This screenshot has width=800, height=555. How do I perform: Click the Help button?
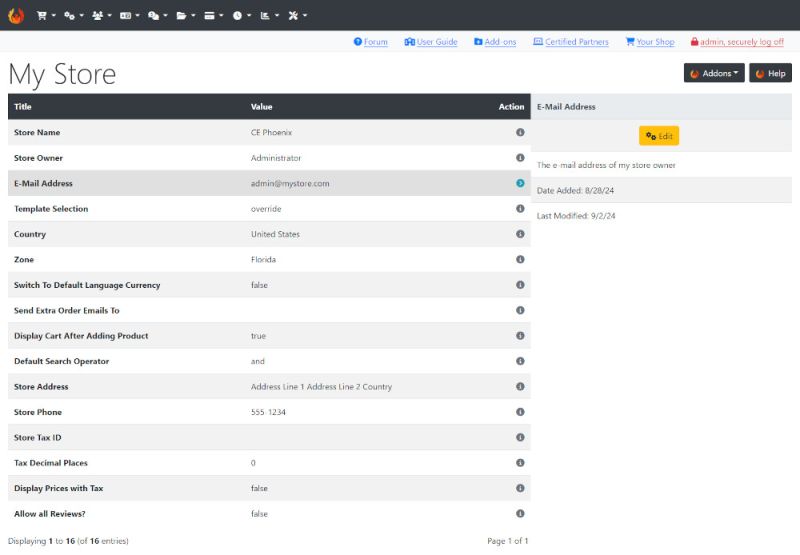coord(770,73)
